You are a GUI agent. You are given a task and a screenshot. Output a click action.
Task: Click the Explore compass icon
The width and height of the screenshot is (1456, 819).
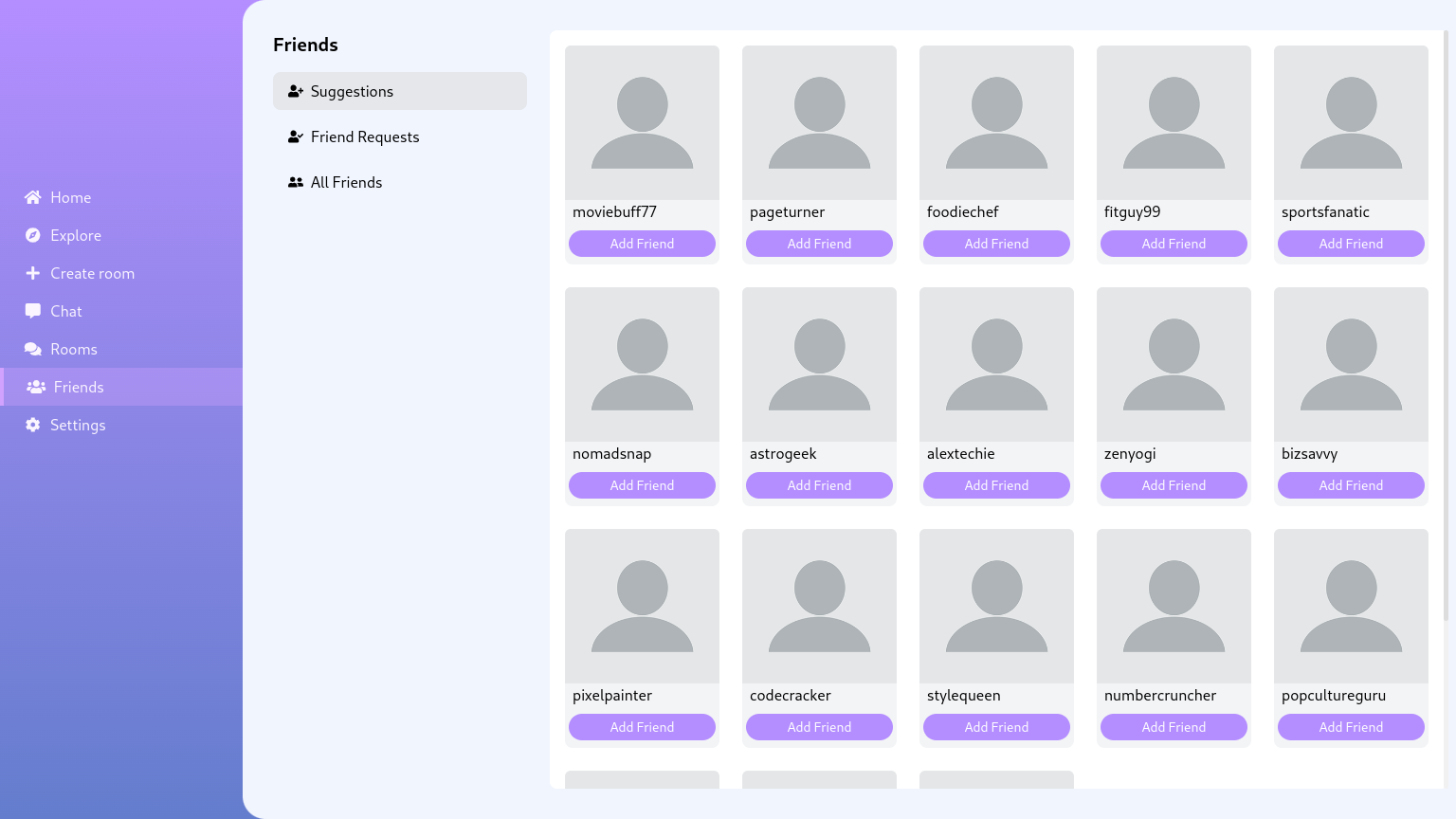coord(33,235)
